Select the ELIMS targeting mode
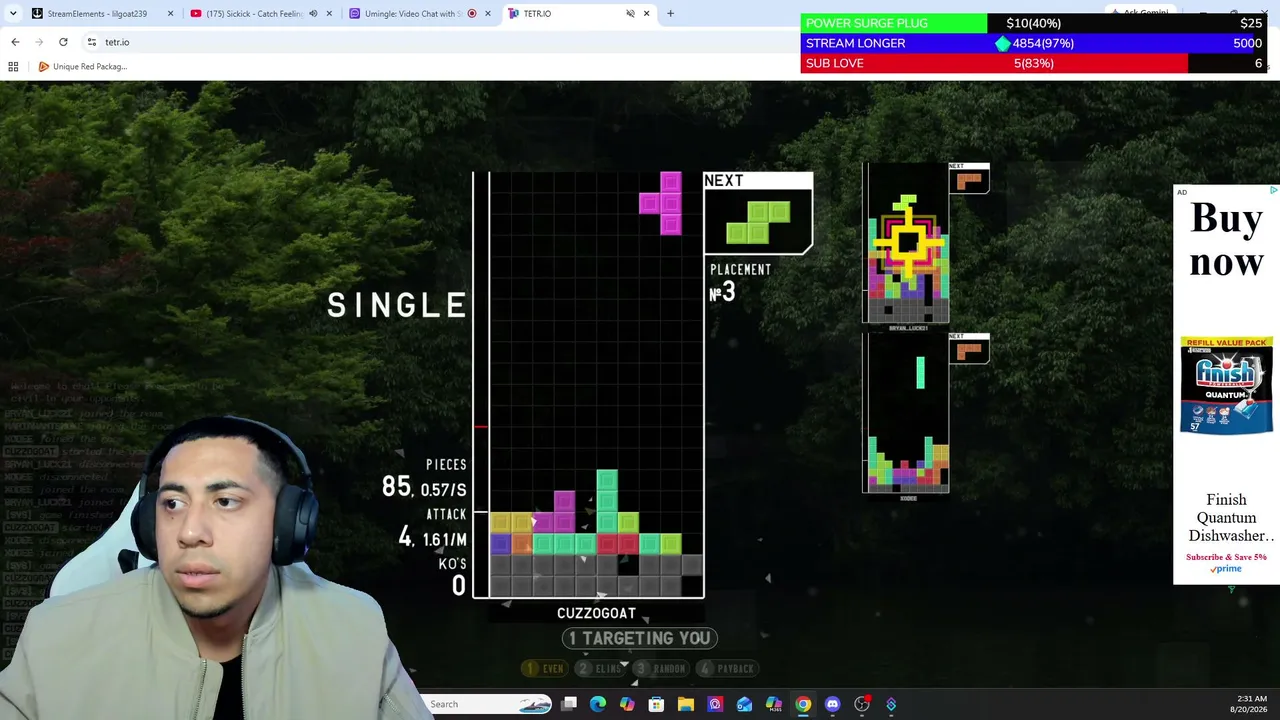Viewport: 1280px width, 720px height. point(601,668)
